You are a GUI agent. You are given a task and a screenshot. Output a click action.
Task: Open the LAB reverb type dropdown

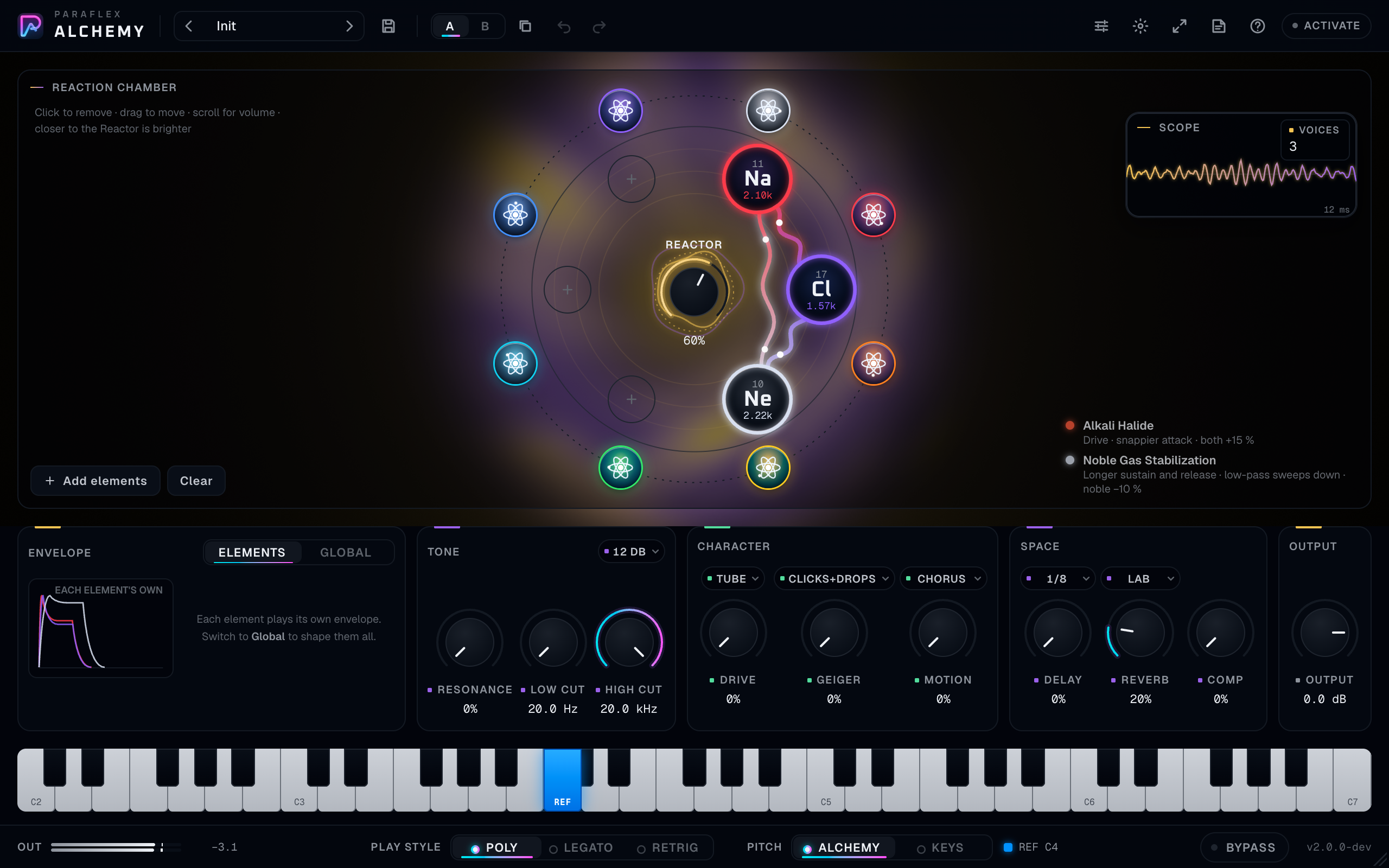(1140, 579)
